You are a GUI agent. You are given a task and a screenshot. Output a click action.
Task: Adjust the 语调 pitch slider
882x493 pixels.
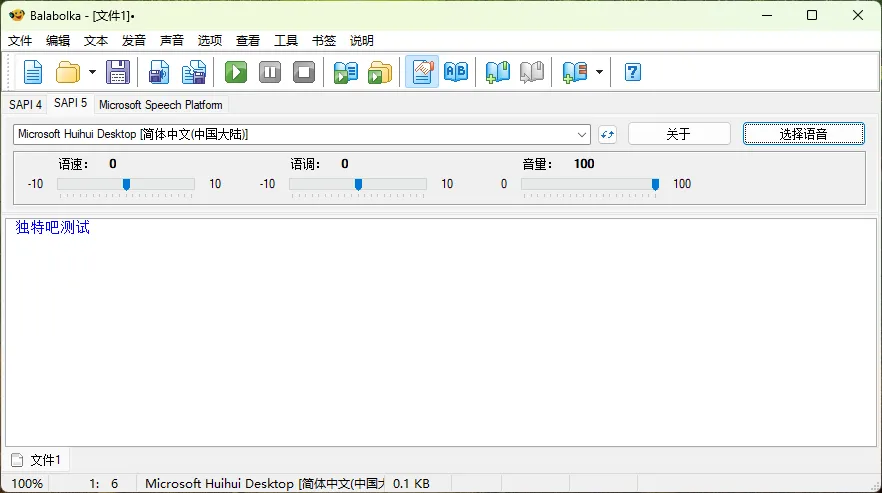tap(358, 185)
